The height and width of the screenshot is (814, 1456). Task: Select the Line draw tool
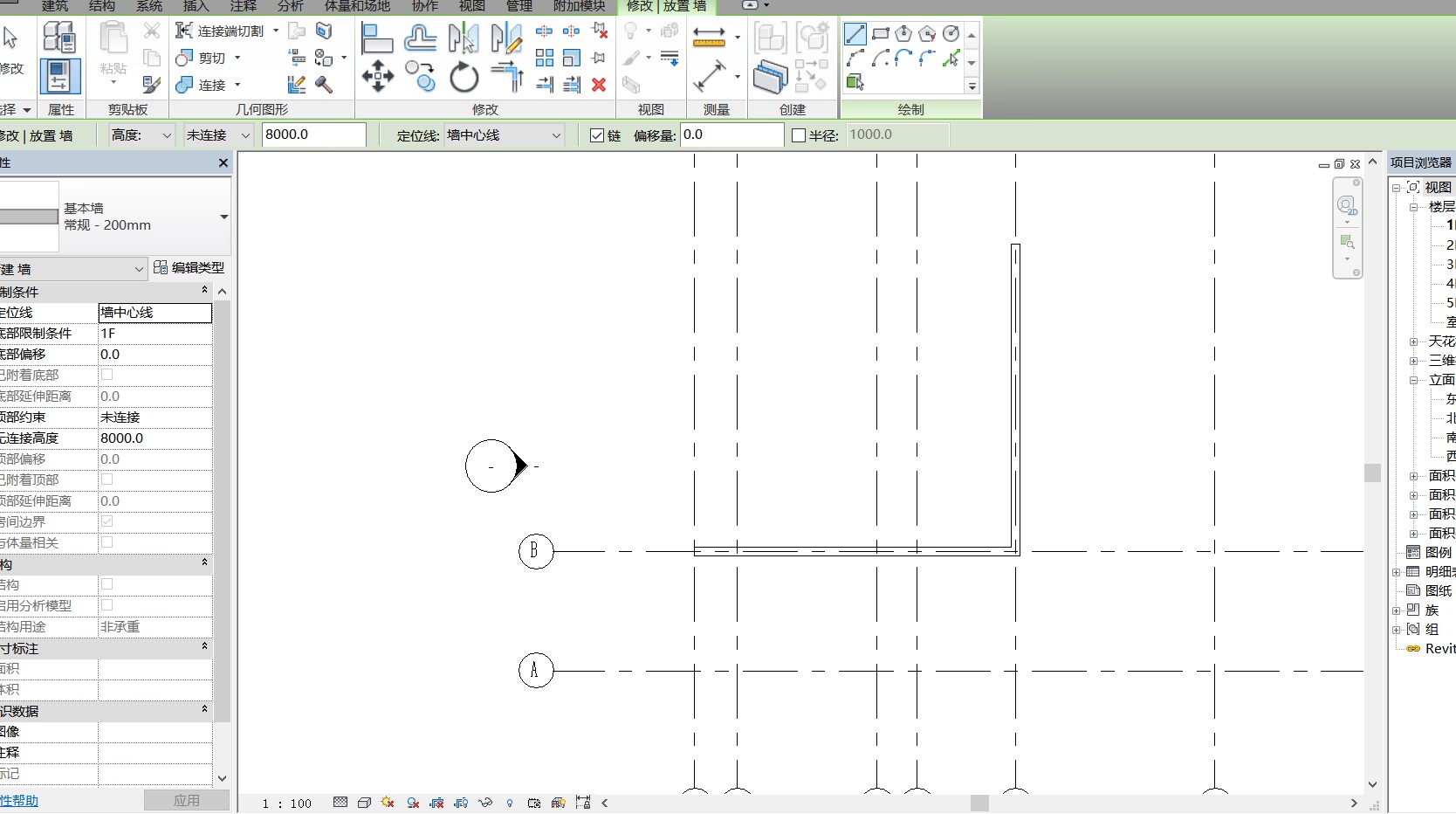coord(855,34)
